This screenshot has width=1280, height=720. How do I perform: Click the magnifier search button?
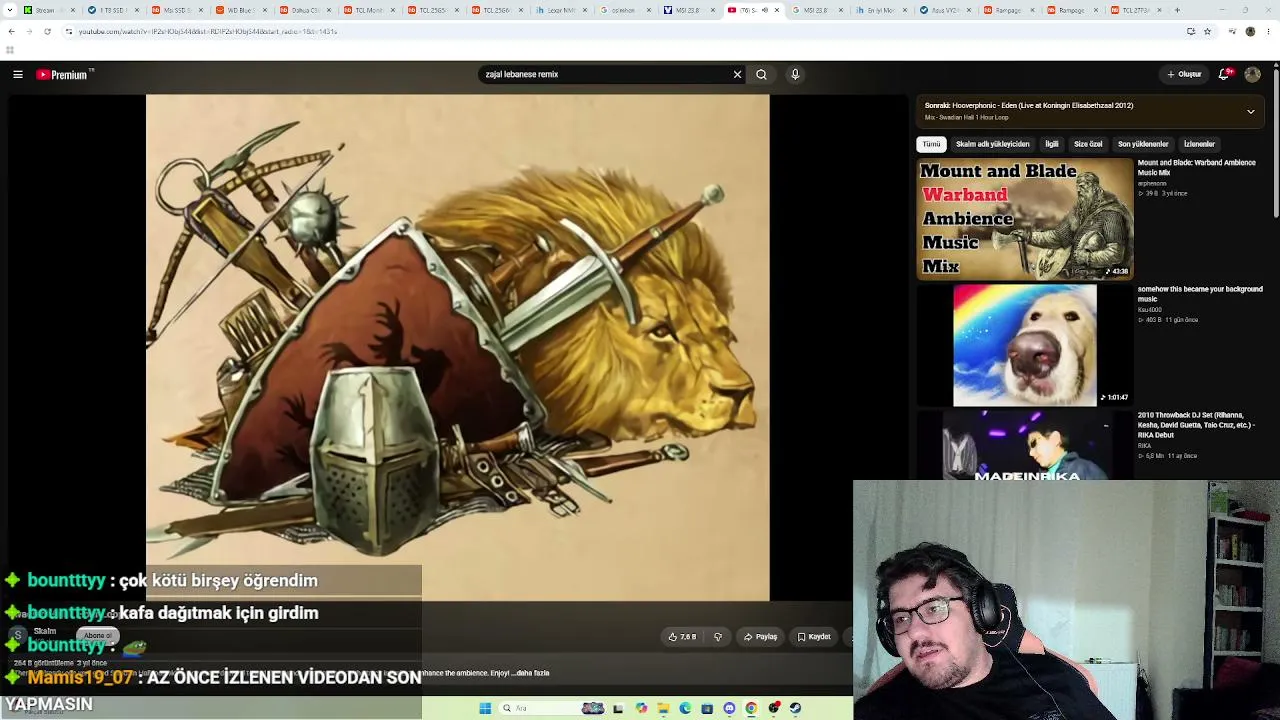tap(761, 74)
